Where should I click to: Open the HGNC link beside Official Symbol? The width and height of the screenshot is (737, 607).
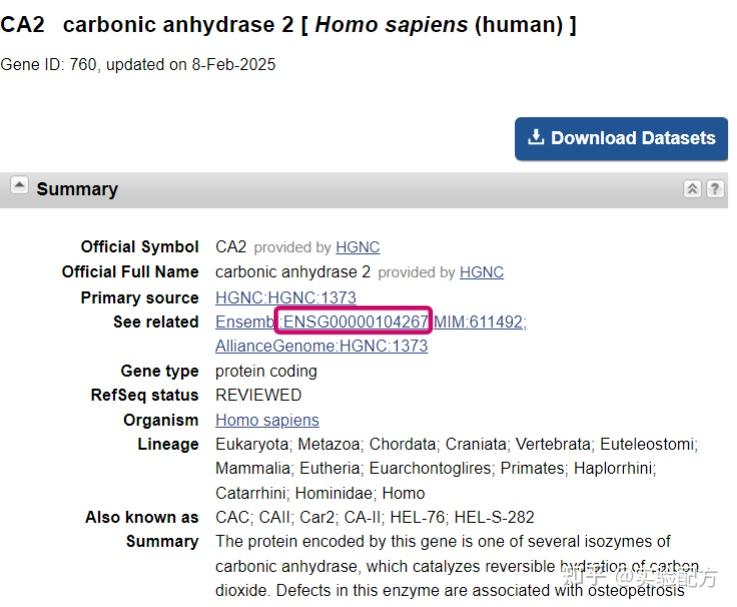pos(357,247)
